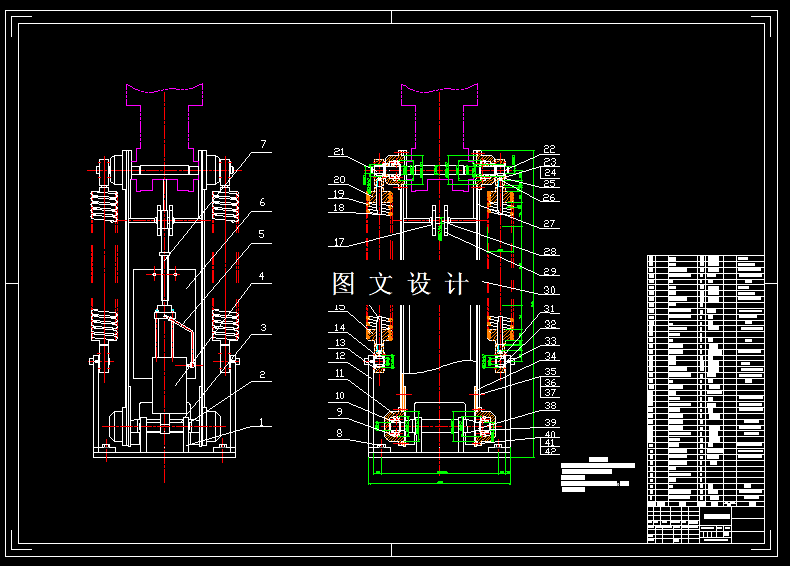
Task: Select part callout number 38
Action: (x=550, y=406)
